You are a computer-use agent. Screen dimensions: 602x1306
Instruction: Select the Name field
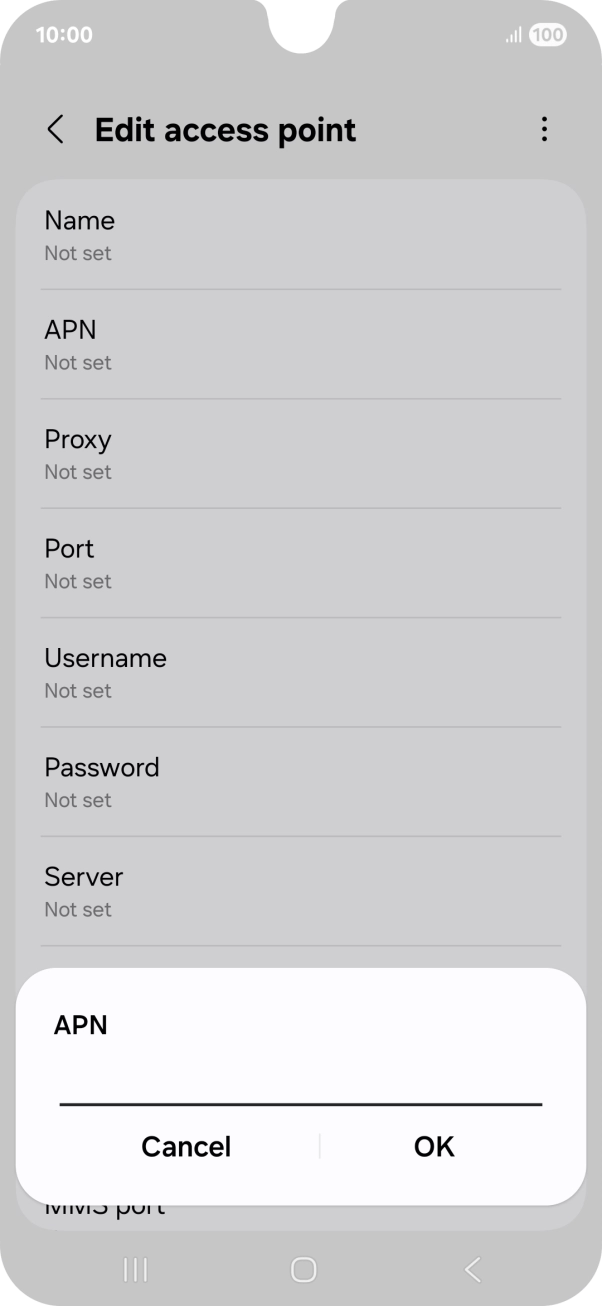click(300, 234)
